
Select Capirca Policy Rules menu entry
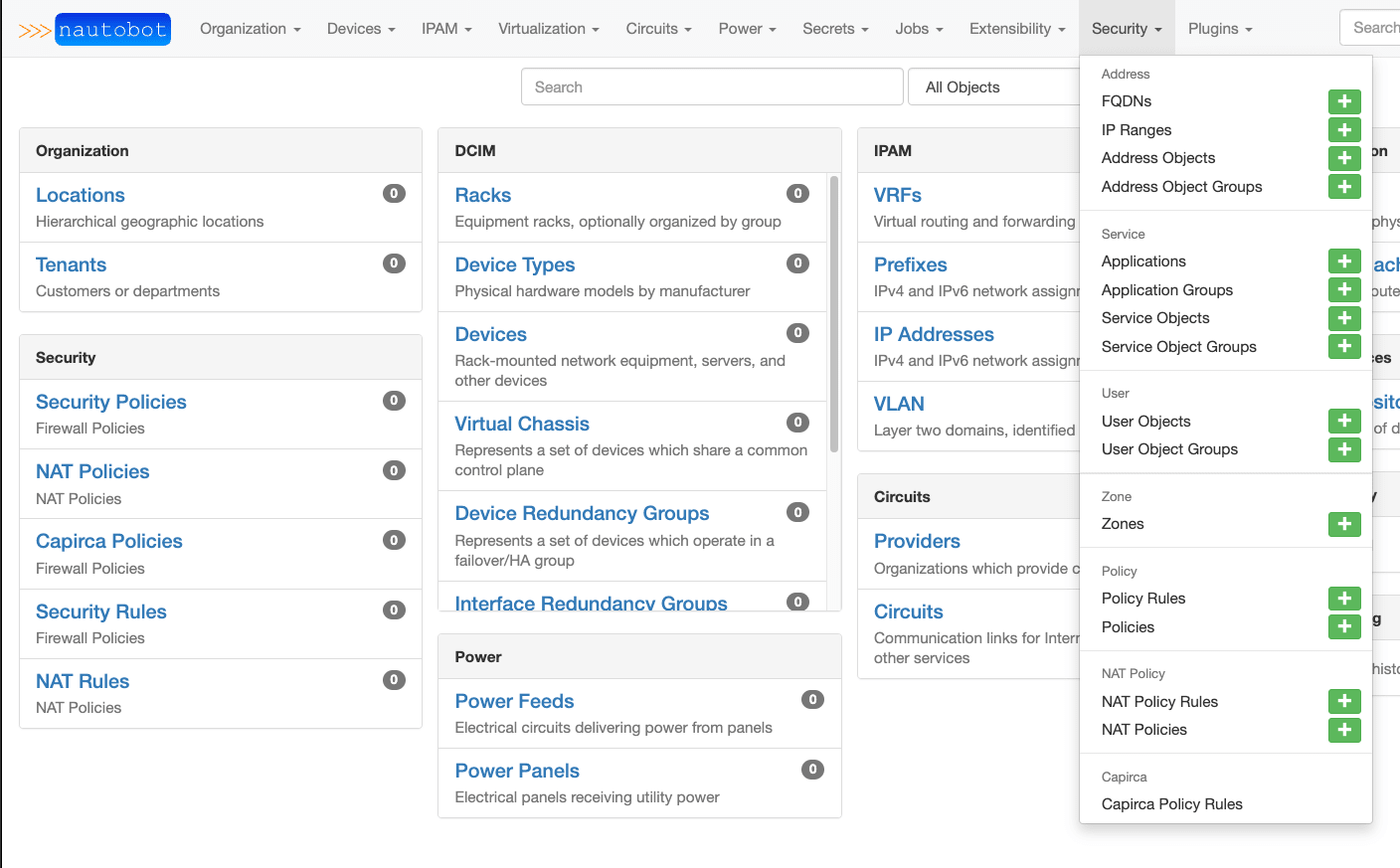(1171, 804)
